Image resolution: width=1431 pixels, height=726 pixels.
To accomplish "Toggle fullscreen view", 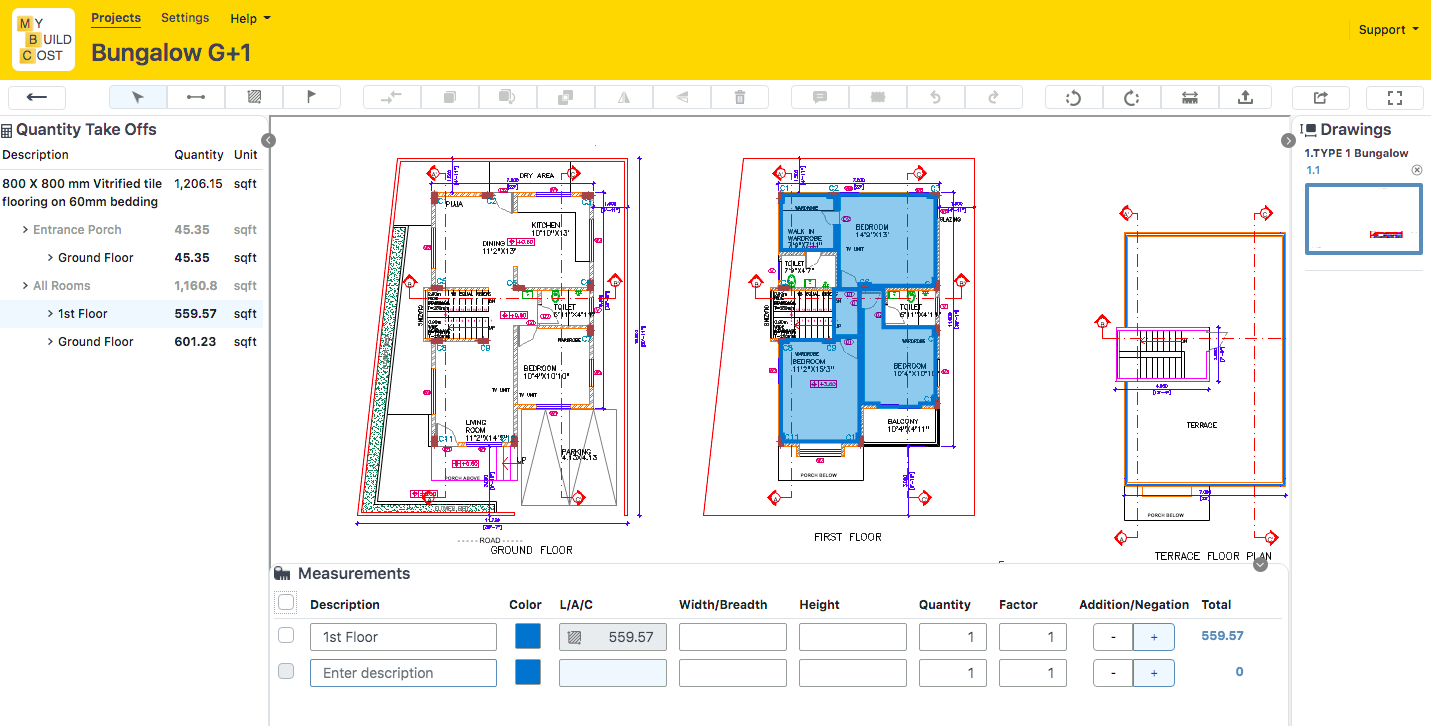I will point(1396,97).
